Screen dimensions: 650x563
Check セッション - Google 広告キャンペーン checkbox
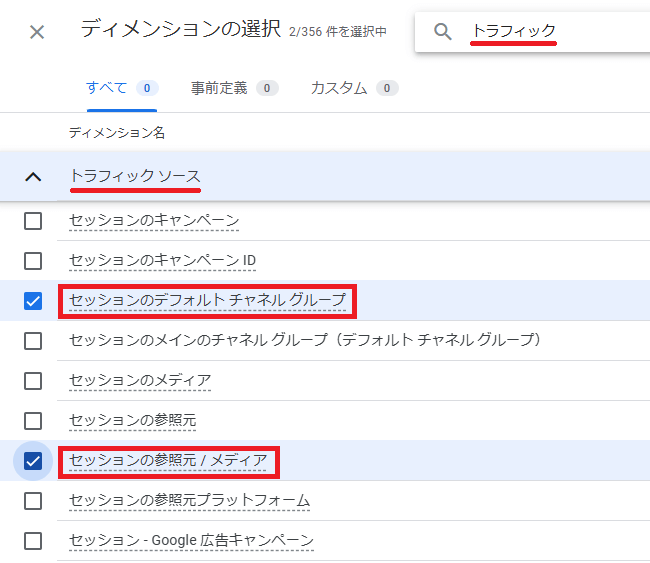point(33,541)
